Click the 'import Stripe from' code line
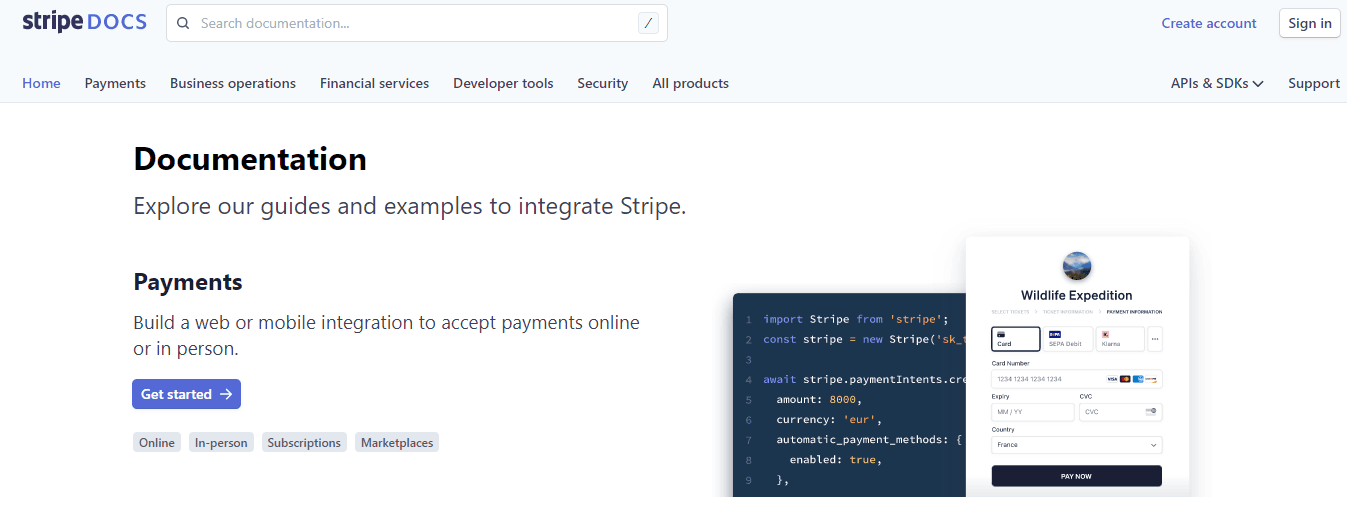The height and width of the screenshot is (509, 1347). 855,319
